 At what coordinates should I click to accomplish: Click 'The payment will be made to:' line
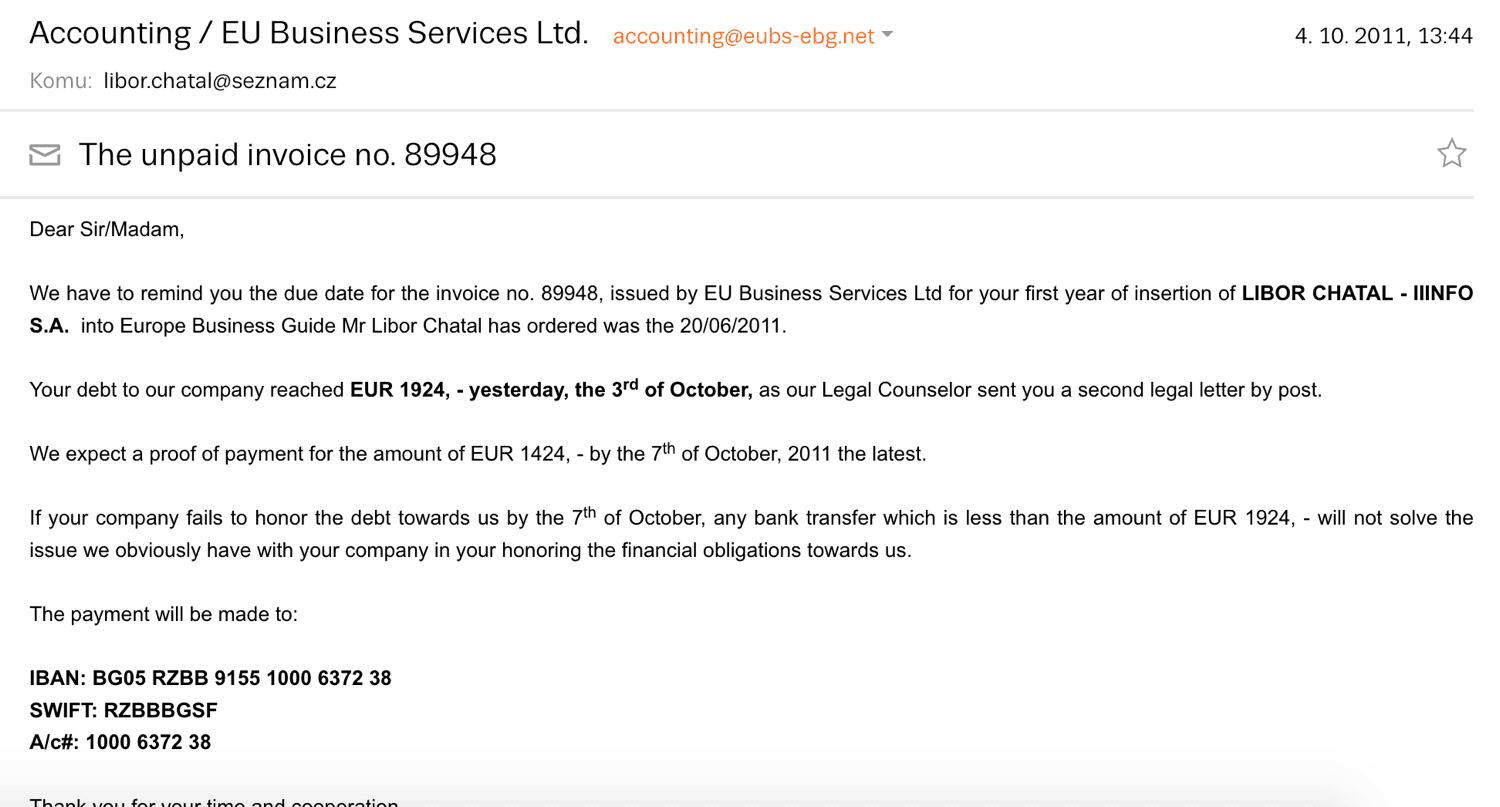[x=163, y=614]
